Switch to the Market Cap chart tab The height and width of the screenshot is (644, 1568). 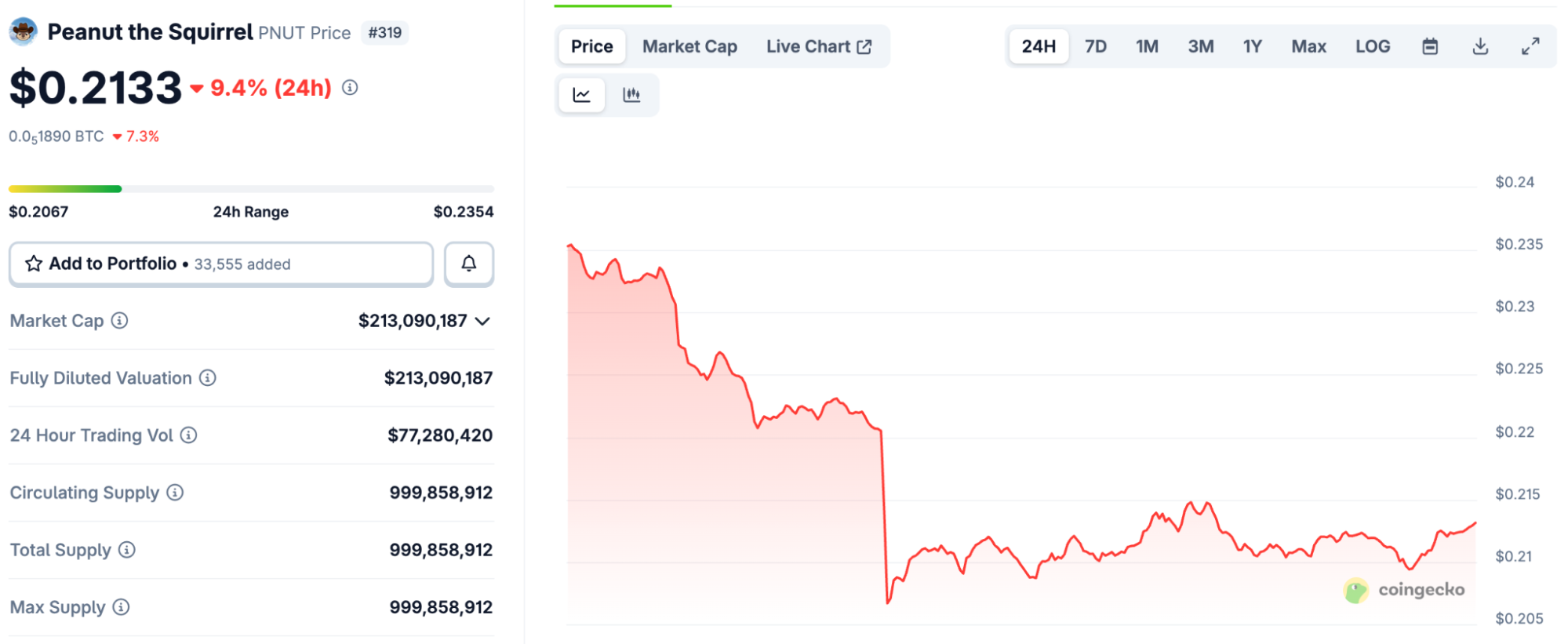coord(689,46)
